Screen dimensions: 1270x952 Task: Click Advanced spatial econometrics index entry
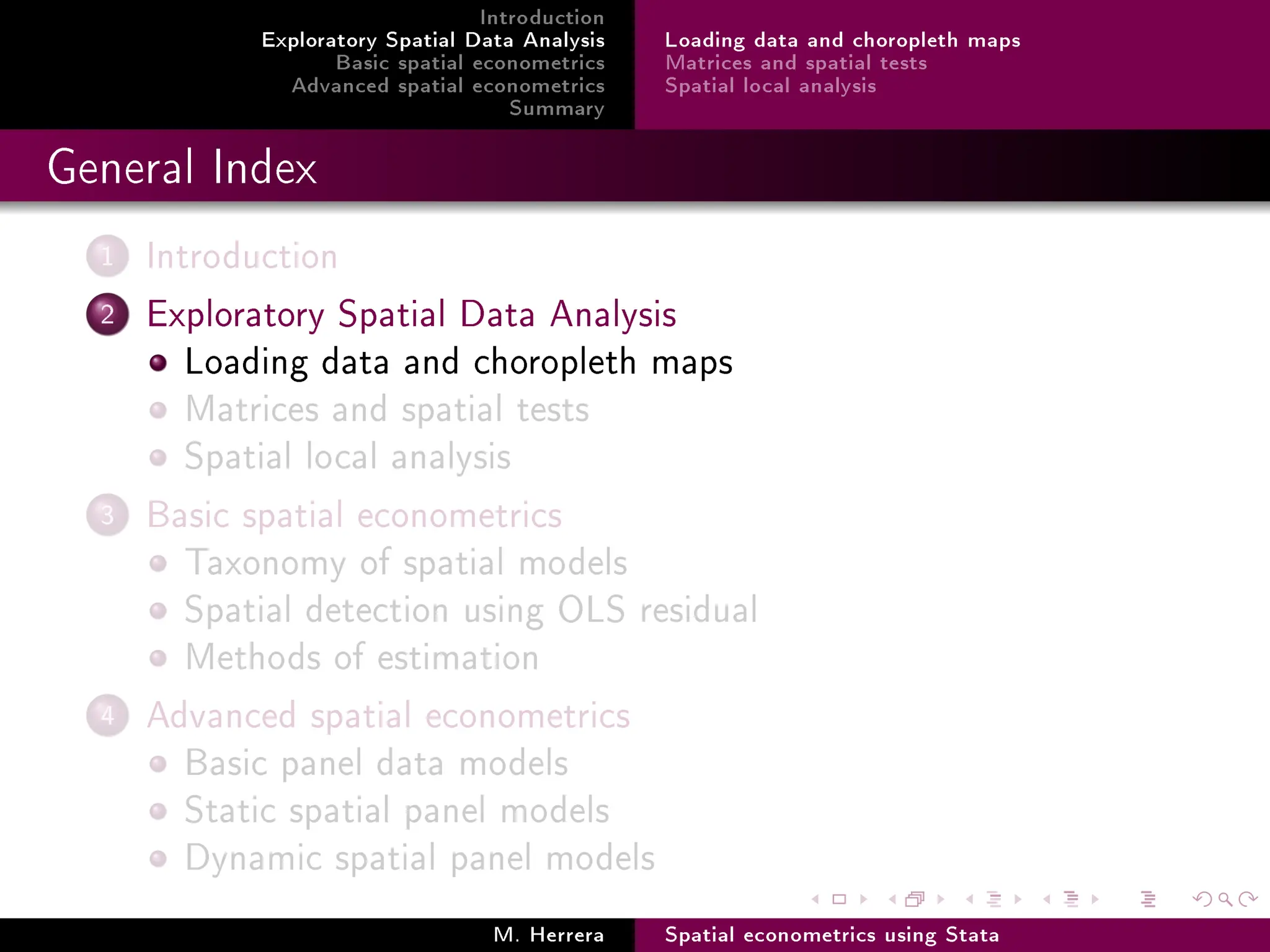point(389,716)
